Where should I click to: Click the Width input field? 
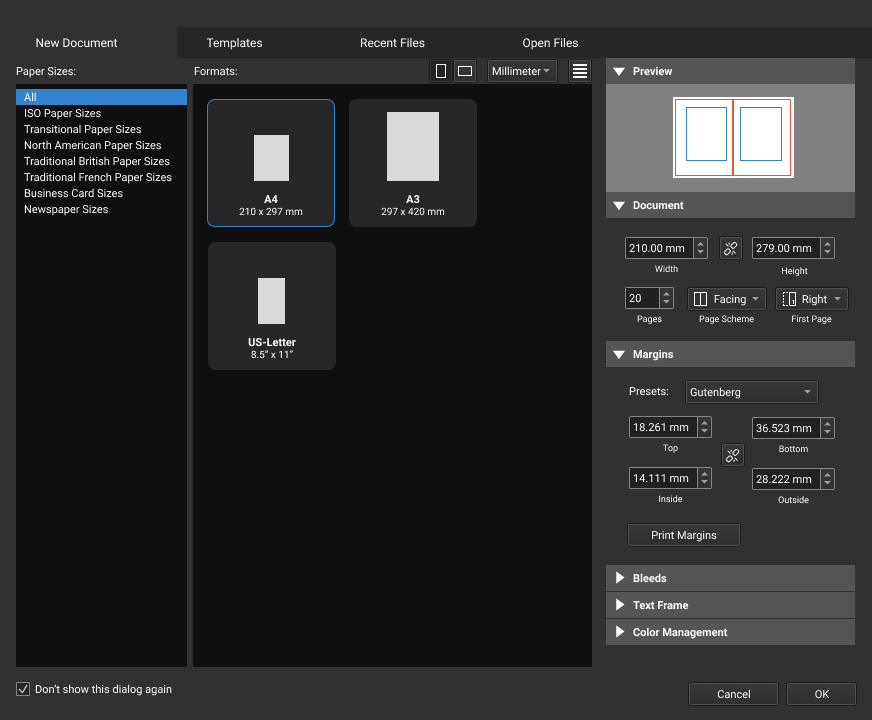[657, 248]
